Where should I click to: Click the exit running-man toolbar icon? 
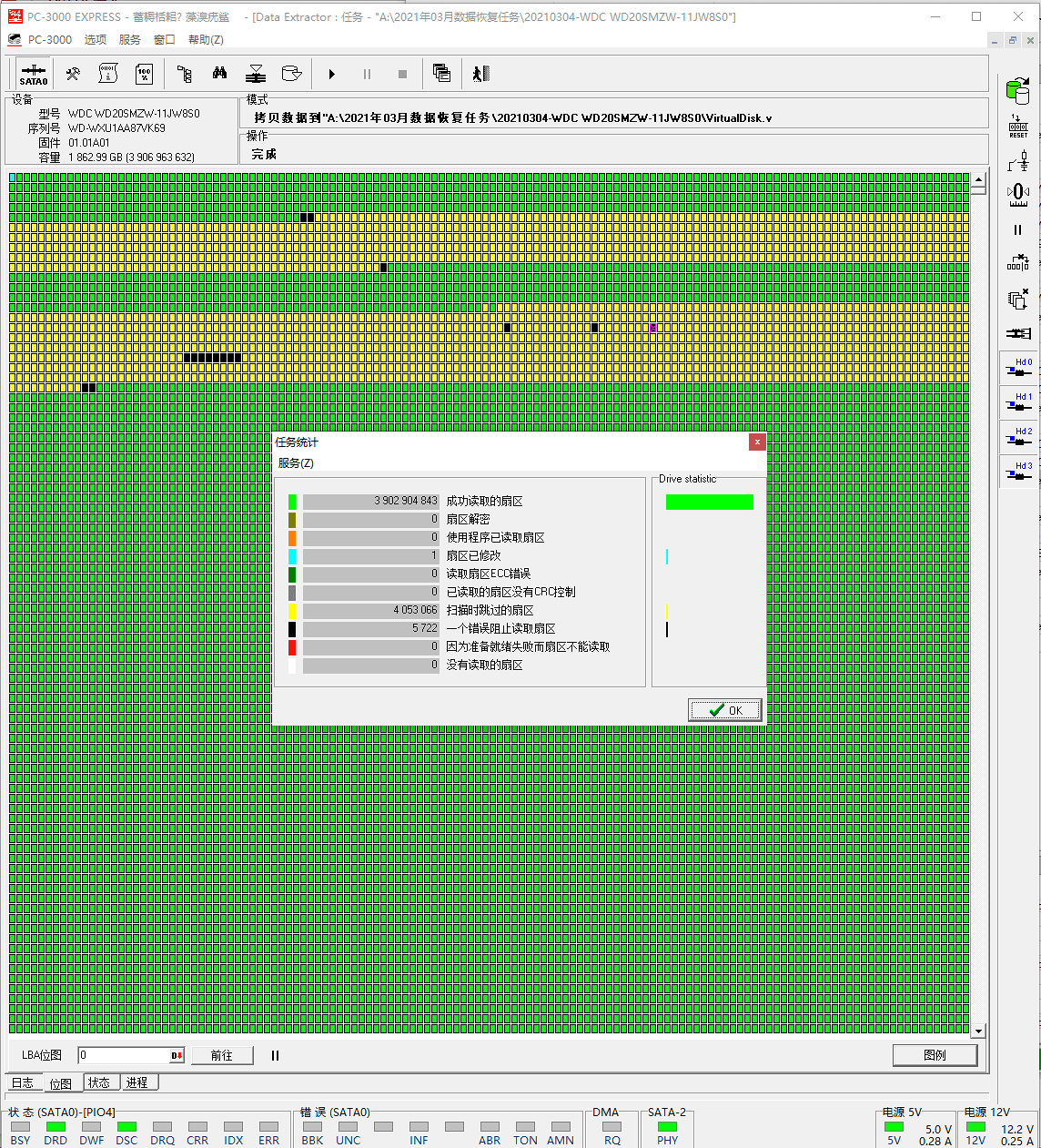tap(480, 74)
